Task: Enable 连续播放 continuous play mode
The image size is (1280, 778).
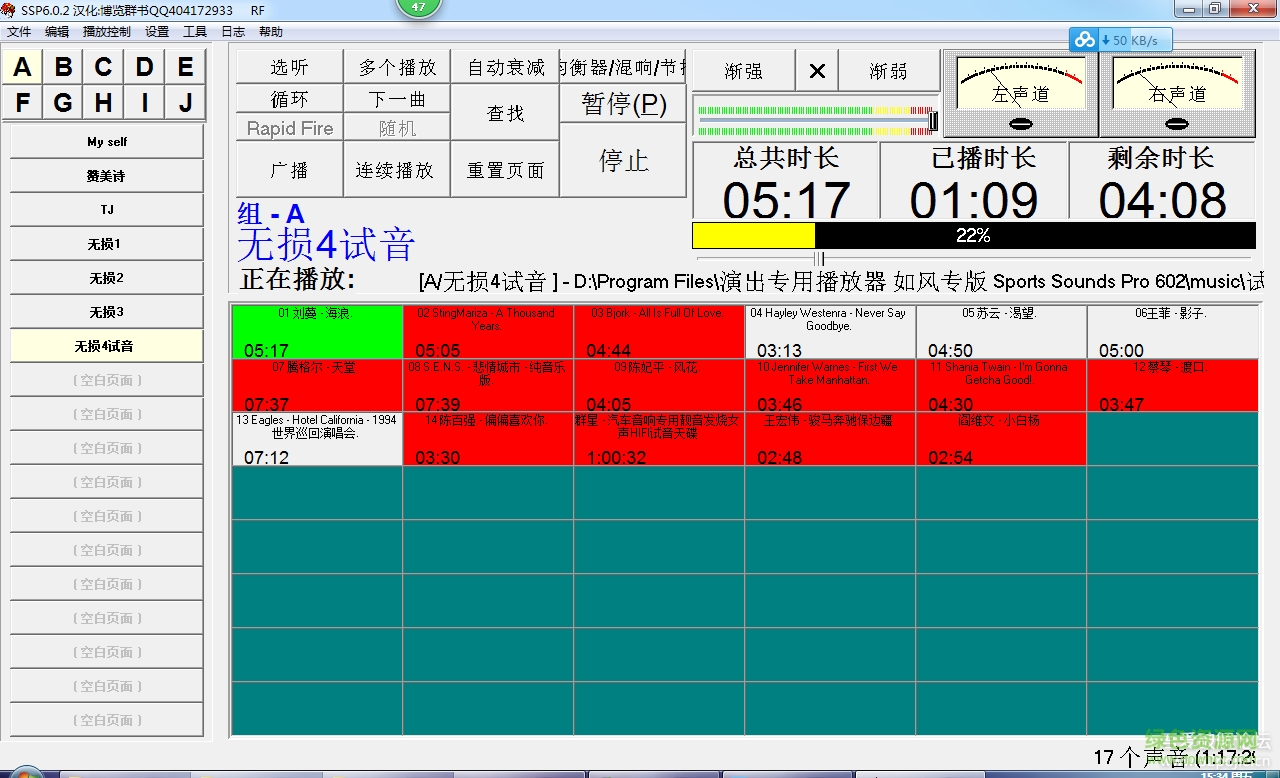Action: point(396,170)
